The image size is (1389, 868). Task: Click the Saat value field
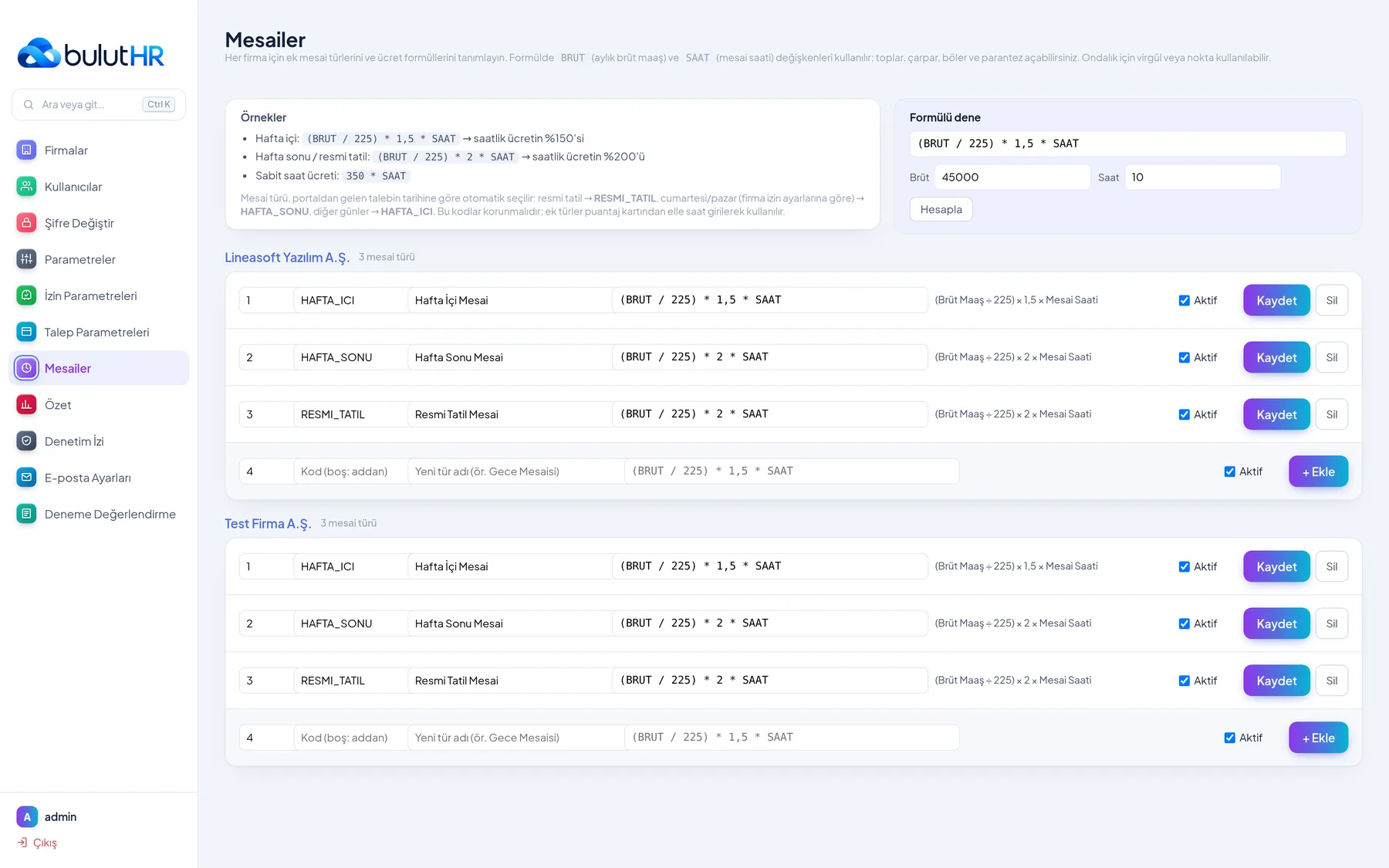(1202, 177)
